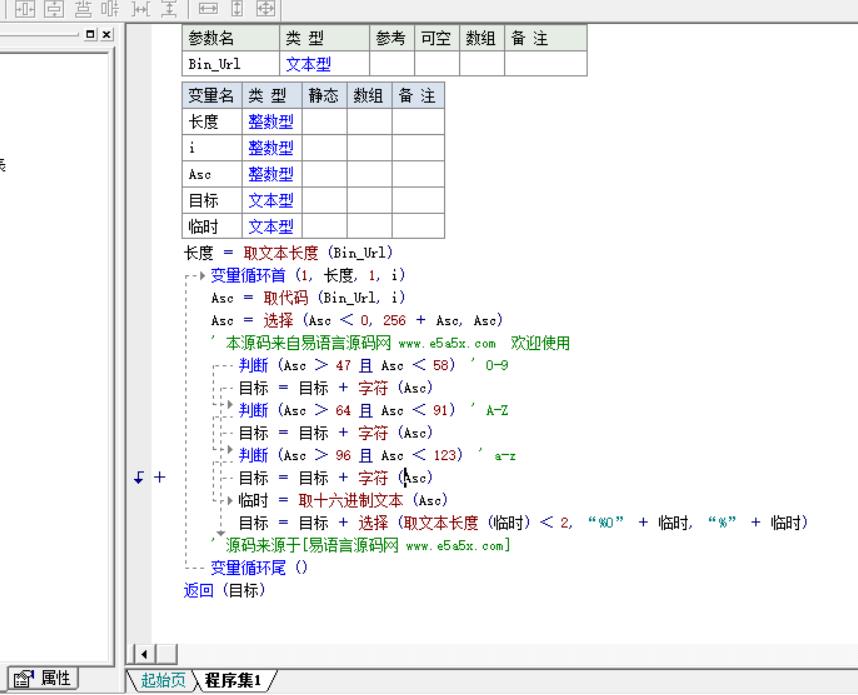This screenshot has width=858, height=695.
Task: Click the equal vertical spacing toolbar icon
Action: coord(169,8)
